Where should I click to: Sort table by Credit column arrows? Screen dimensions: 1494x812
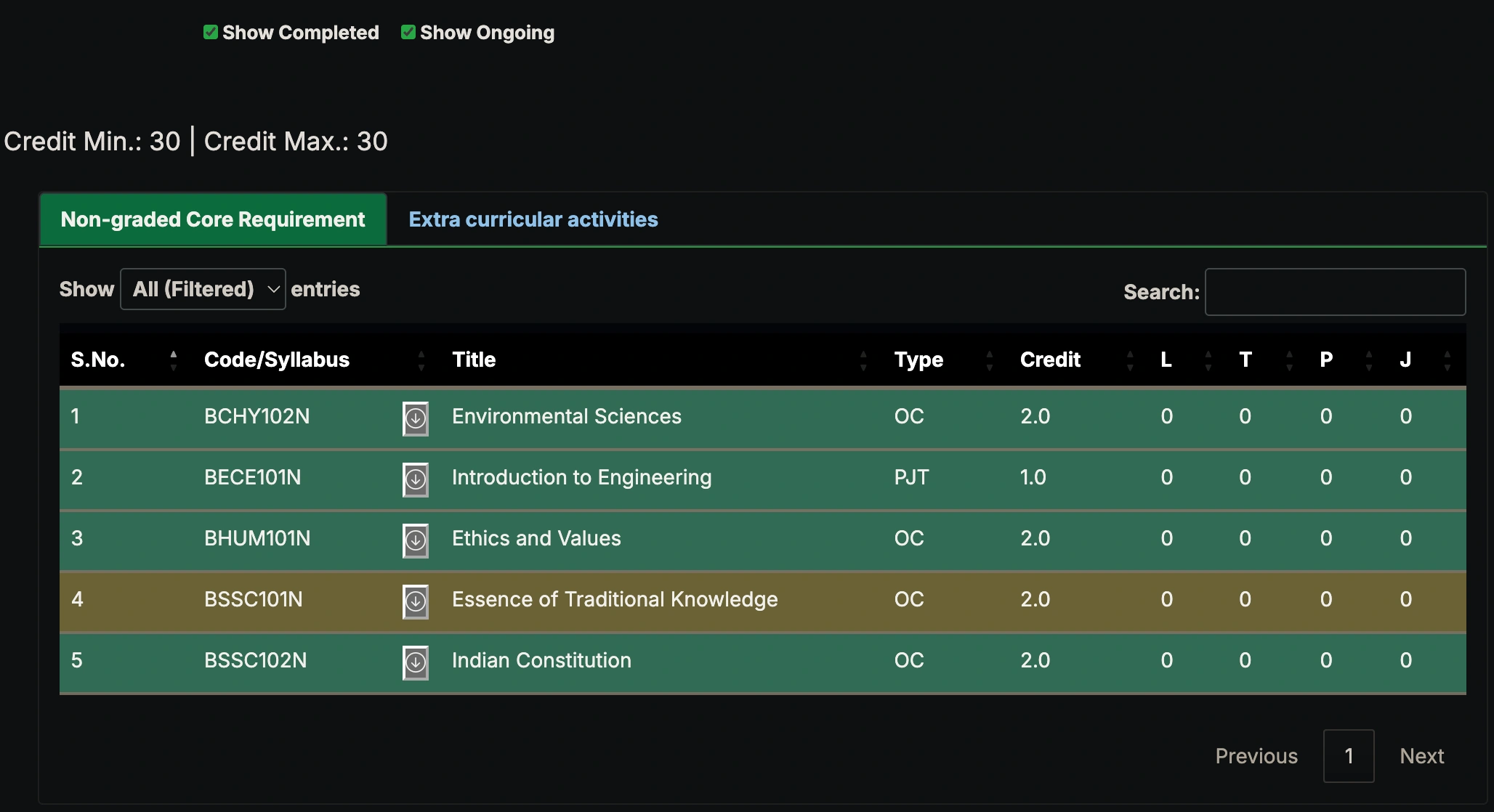pyautogui.click(x=1130, y=360)
